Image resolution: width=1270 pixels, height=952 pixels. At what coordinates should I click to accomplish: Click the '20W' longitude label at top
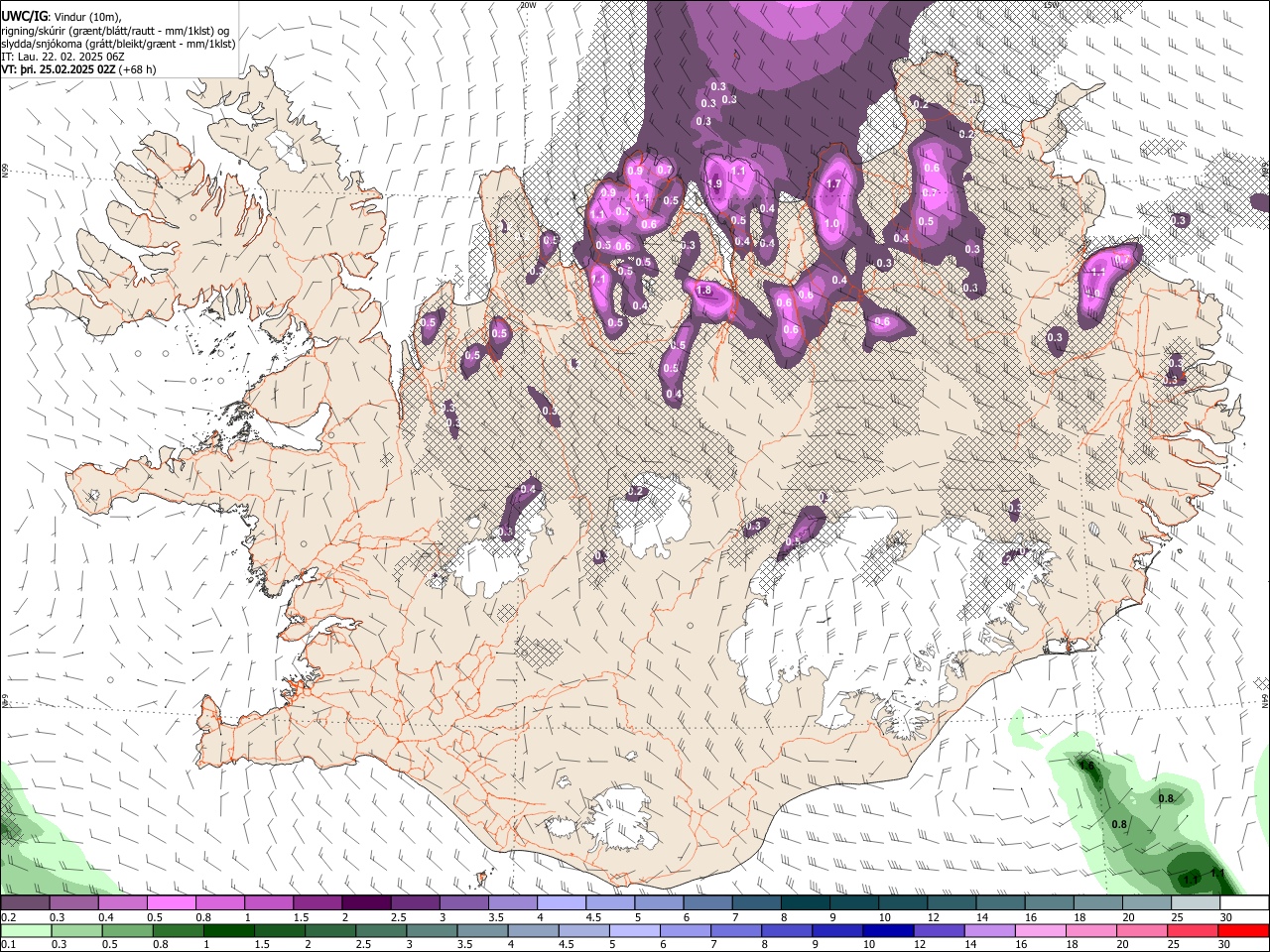(528, 5)
